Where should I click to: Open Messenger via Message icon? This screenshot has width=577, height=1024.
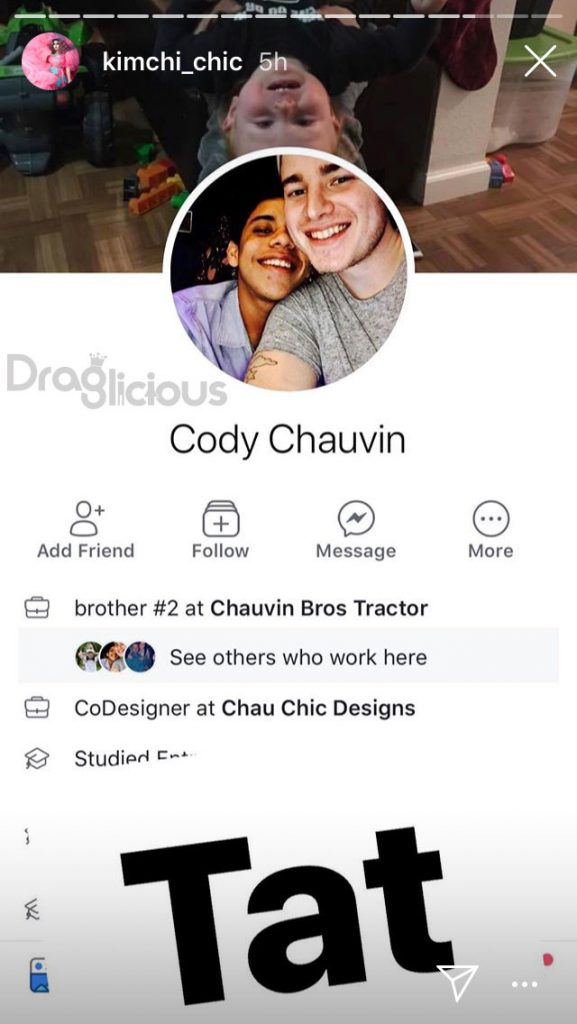tap(356, 519)
